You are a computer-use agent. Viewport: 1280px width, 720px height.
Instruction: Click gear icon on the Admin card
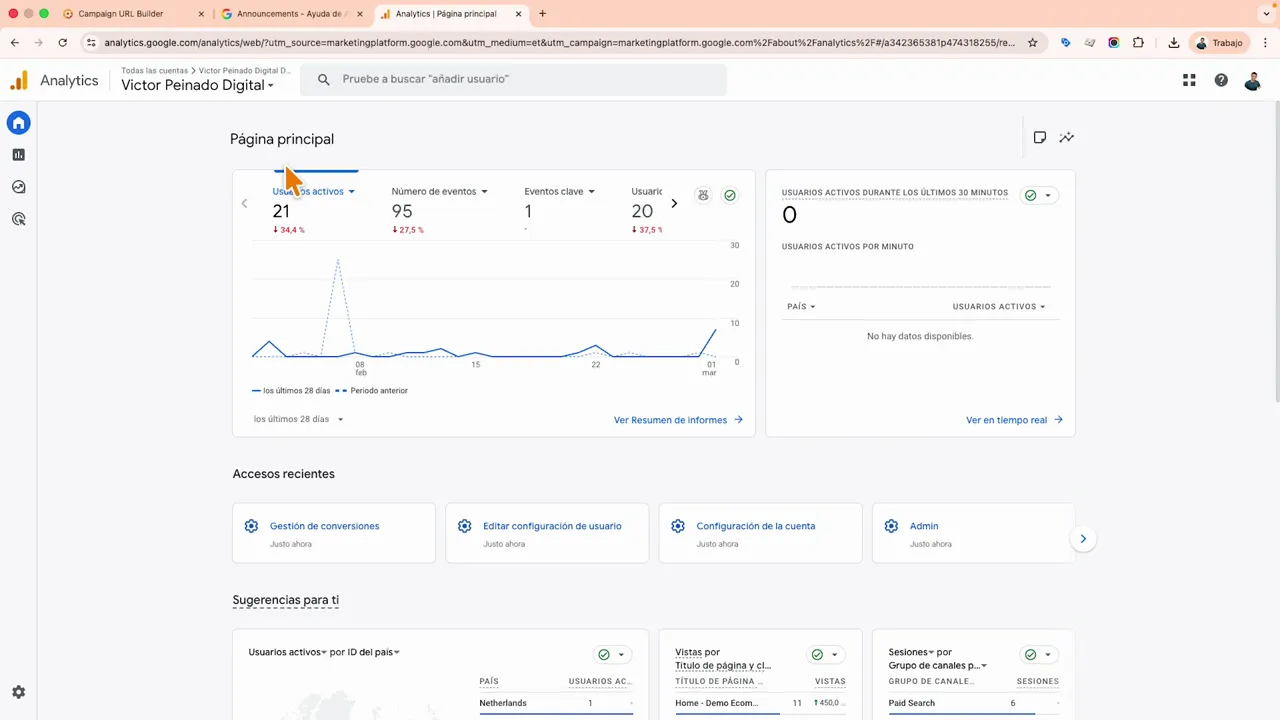891,526
